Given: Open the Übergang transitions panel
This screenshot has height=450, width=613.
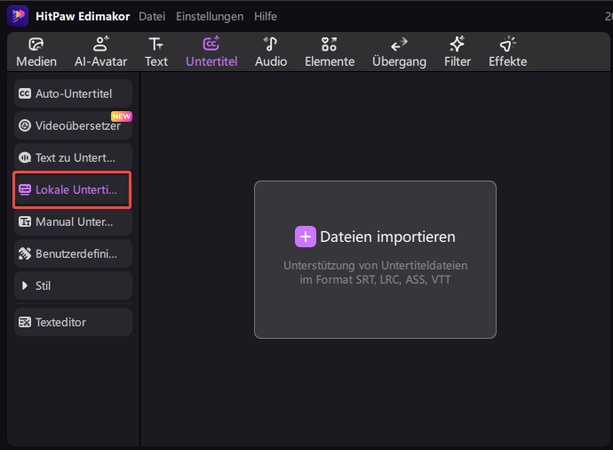Looking at the screenshot, I should pyautogui.click(x=399, y=52).
